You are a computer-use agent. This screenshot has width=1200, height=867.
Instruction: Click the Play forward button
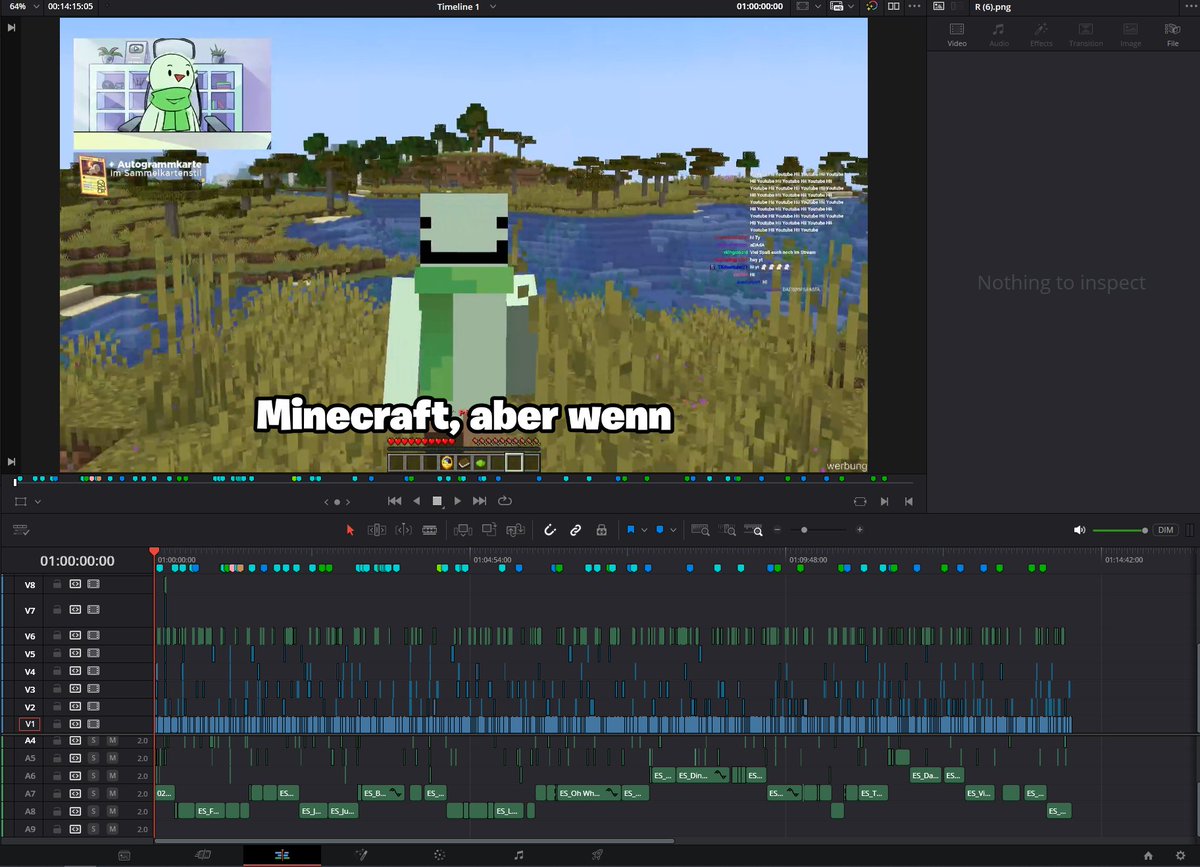point(458,501)
